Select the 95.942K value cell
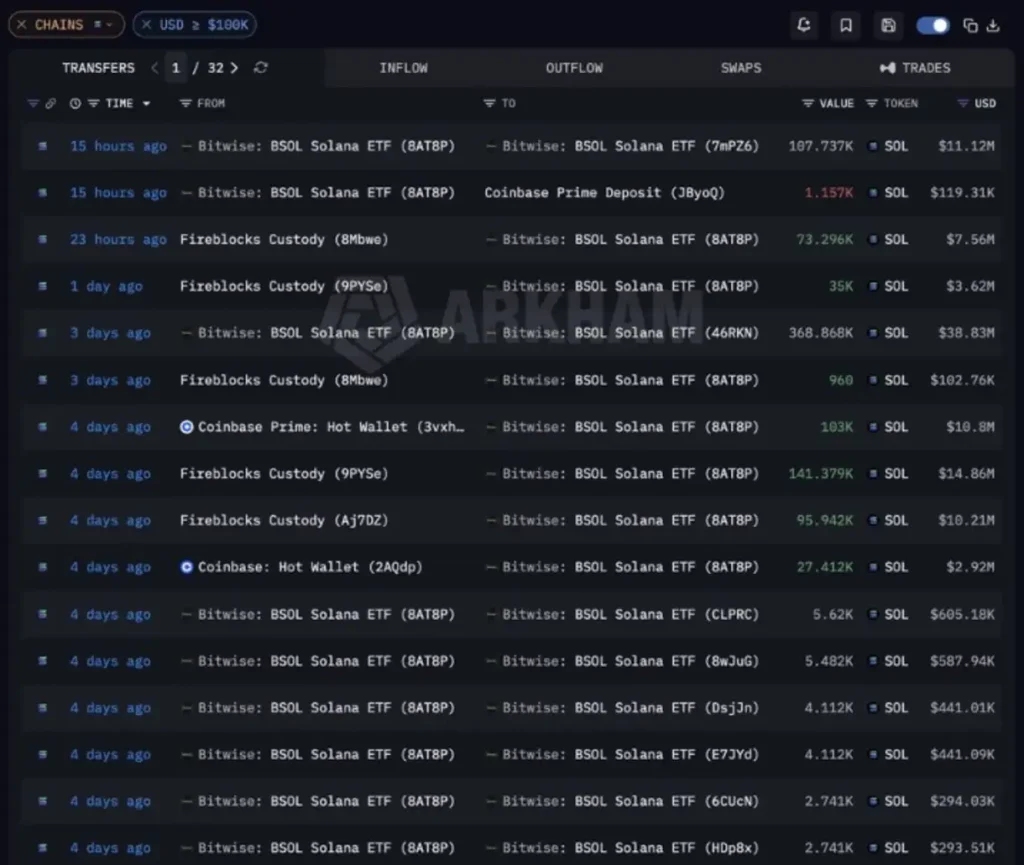The width and height of the screenshot is (1024, 865). tap(824, 520)
